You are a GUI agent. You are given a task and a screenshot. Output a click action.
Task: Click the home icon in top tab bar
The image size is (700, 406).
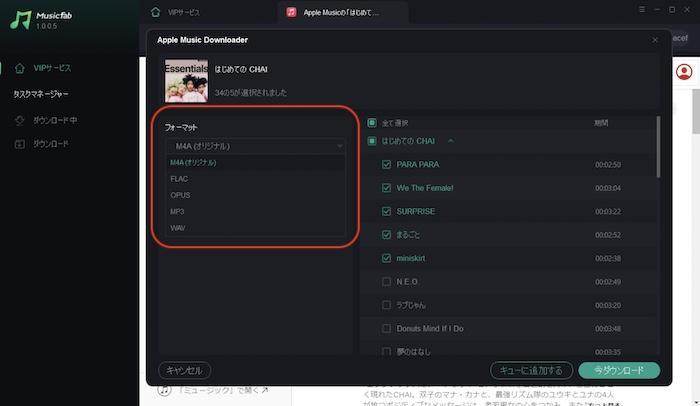[x=155, y=12]
